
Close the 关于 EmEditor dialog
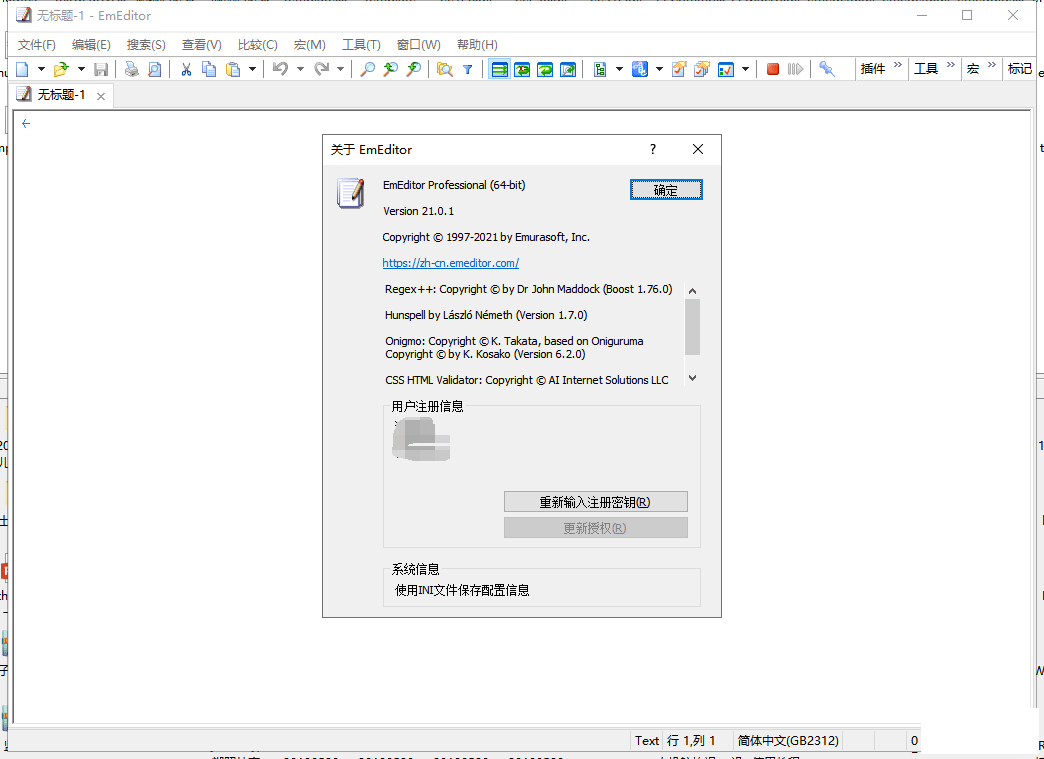pyautogui.click(x=698, y=149)
